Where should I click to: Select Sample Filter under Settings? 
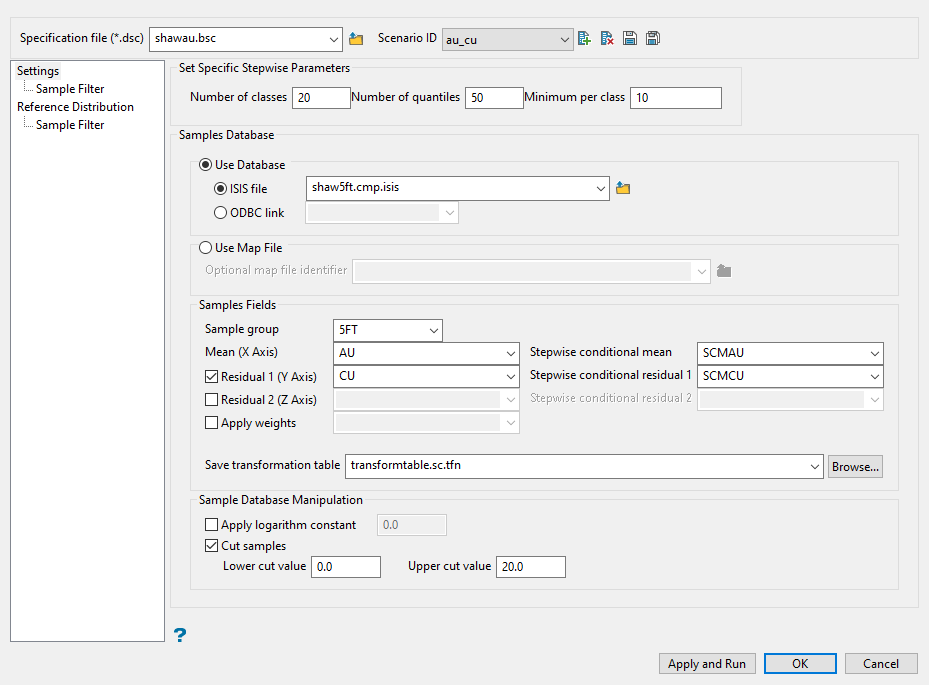pyautogui.click(x=70, y=89)
